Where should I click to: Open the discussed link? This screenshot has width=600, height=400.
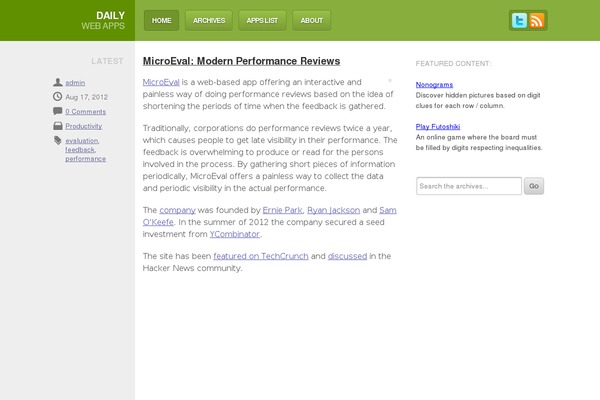point(347,256)
